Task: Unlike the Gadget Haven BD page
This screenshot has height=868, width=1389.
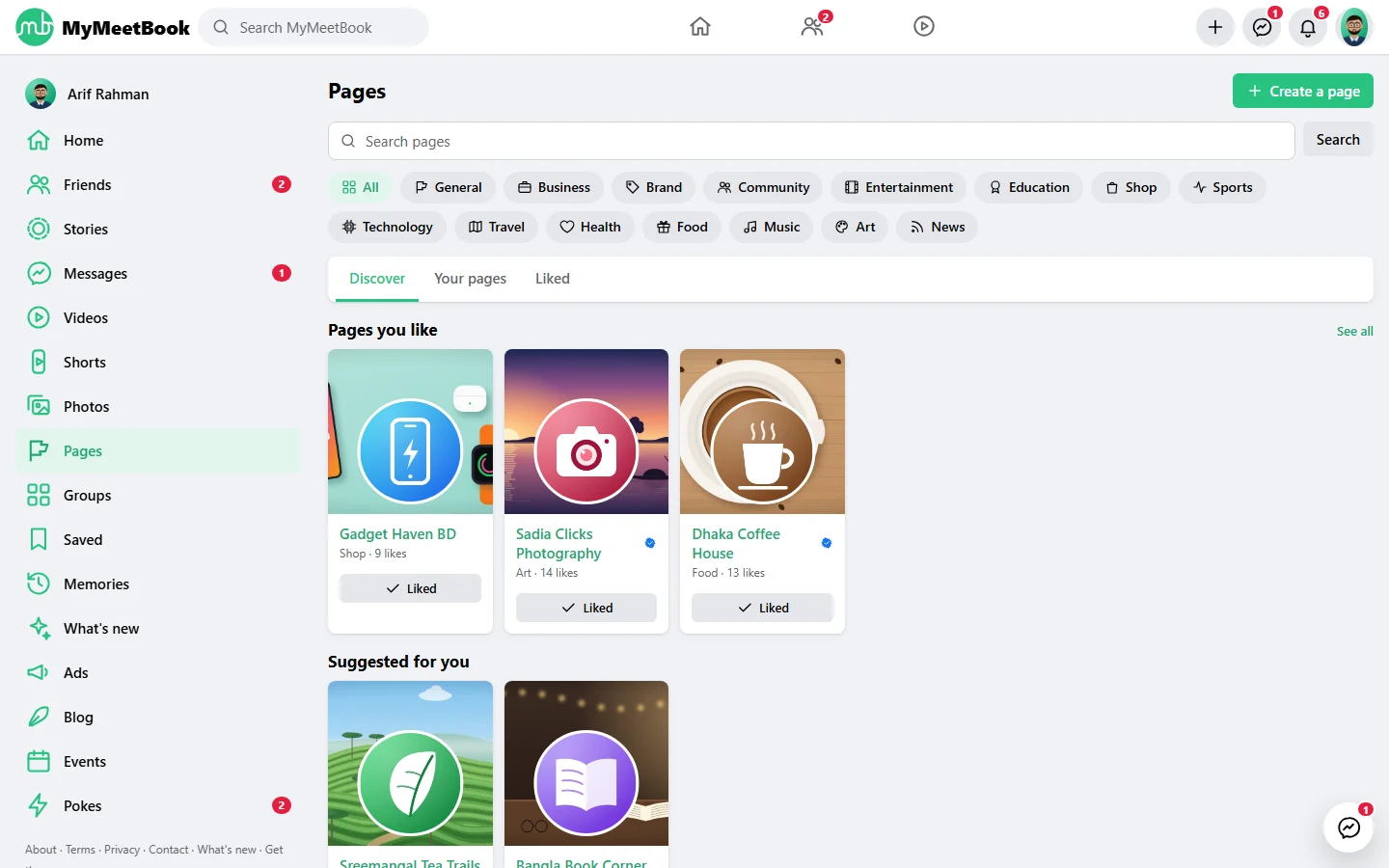Action: coord(410,588)
